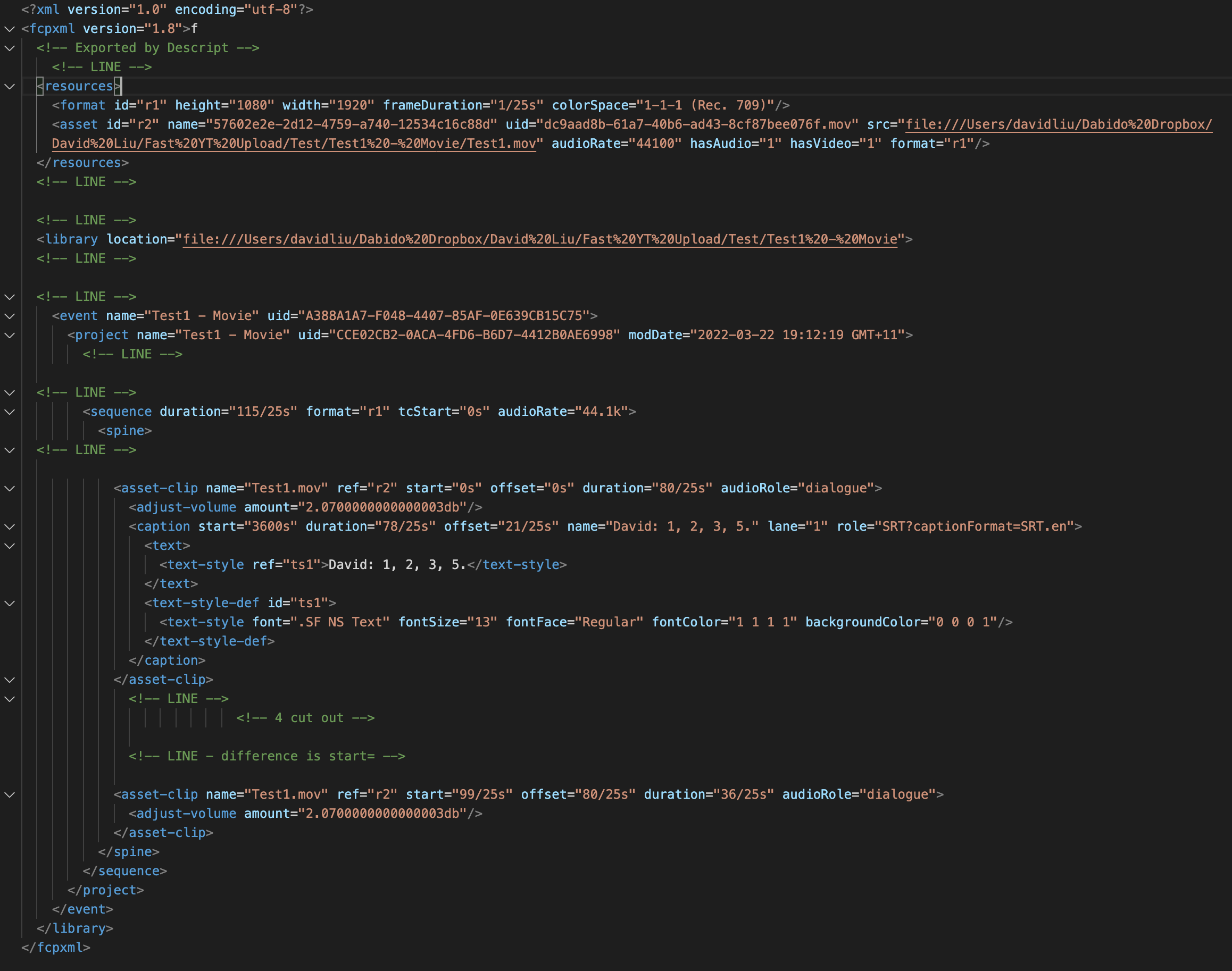Click the format id="r1" attribute

tap(140, 105)
